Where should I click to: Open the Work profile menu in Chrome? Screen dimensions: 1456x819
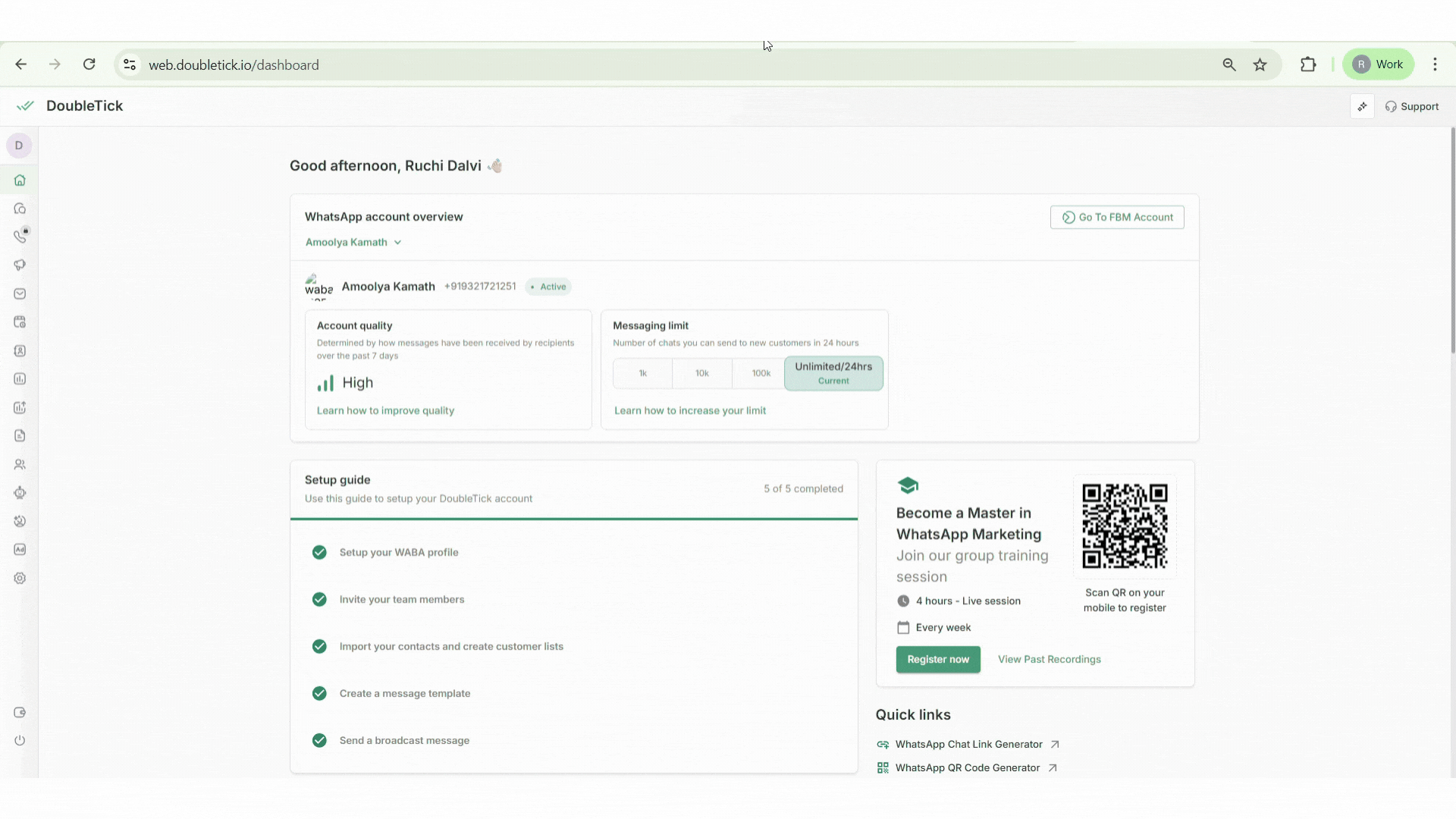pyautogui.click(x=1378, y=64)
